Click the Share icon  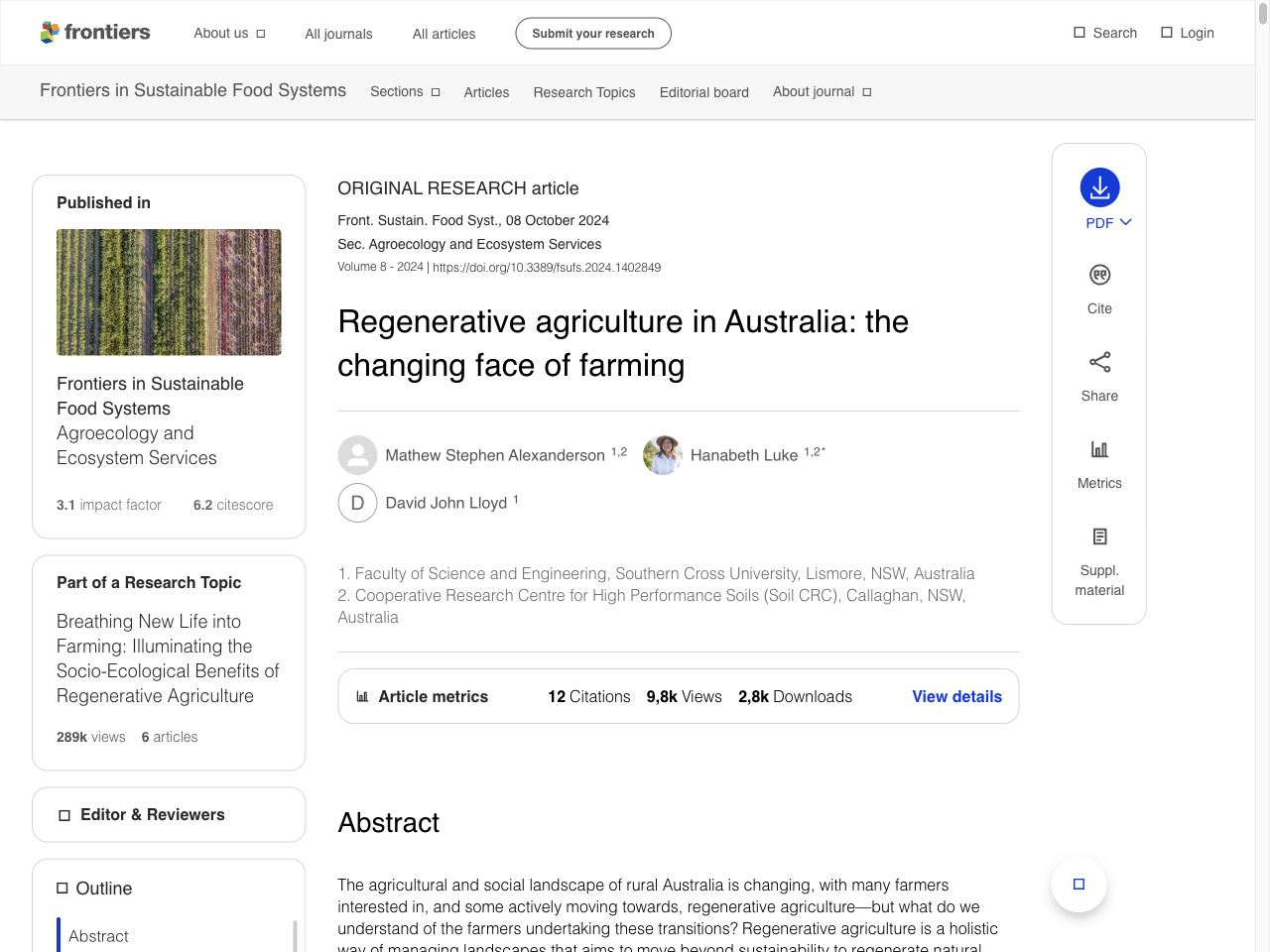click(x=1098, y=362)
